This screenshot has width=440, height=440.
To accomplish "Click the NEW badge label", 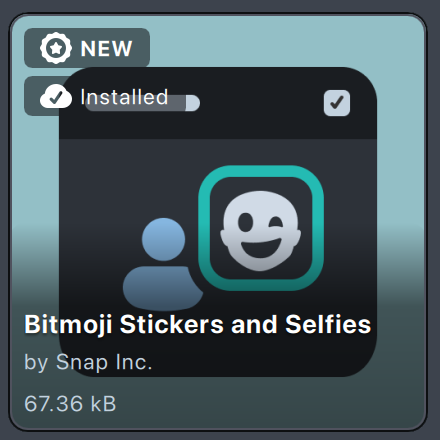I will coord(87,48).
